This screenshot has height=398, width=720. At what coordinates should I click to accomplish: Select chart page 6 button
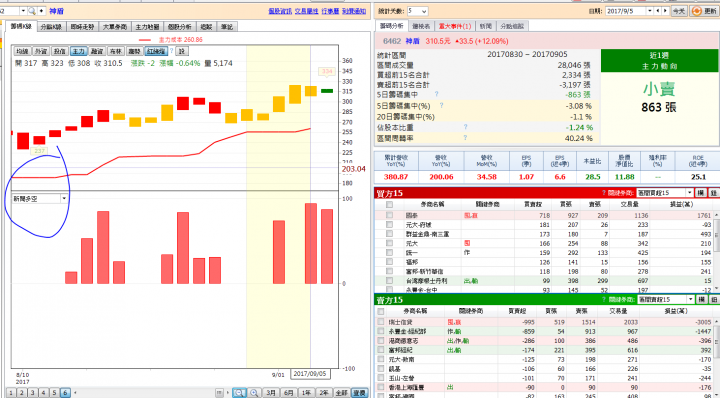tap(65, 393)
